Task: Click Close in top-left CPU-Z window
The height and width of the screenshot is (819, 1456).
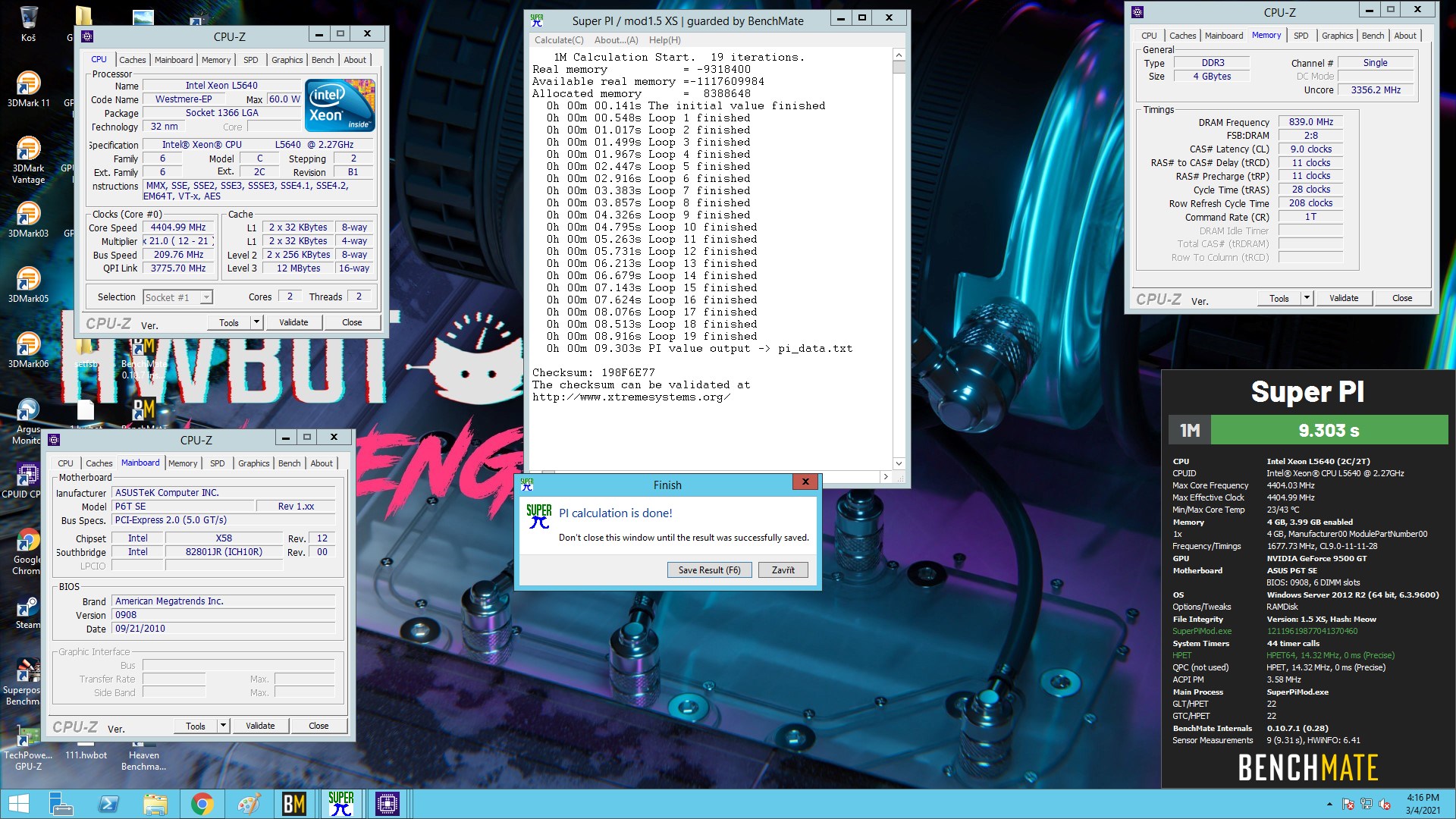Action: (x=352, y=322)
